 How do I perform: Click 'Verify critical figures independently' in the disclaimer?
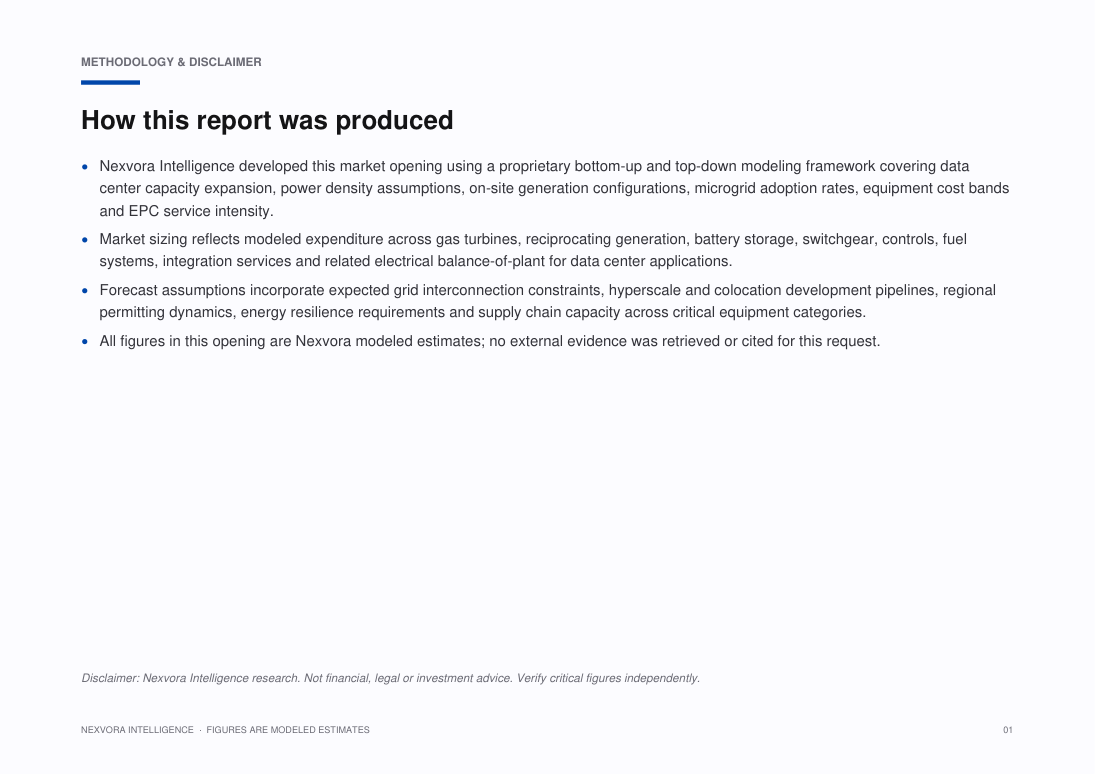pos(608,678)
